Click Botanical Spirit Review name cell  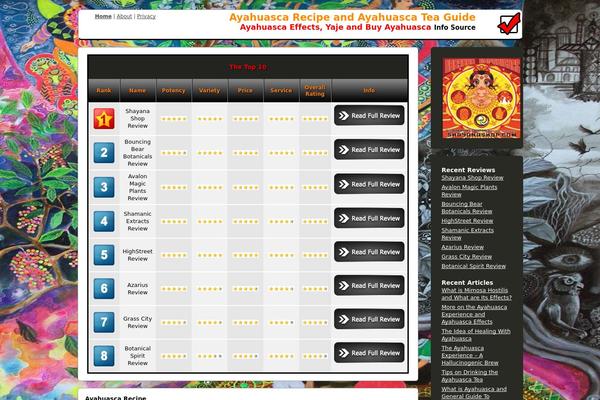click(x=137, y=356)
